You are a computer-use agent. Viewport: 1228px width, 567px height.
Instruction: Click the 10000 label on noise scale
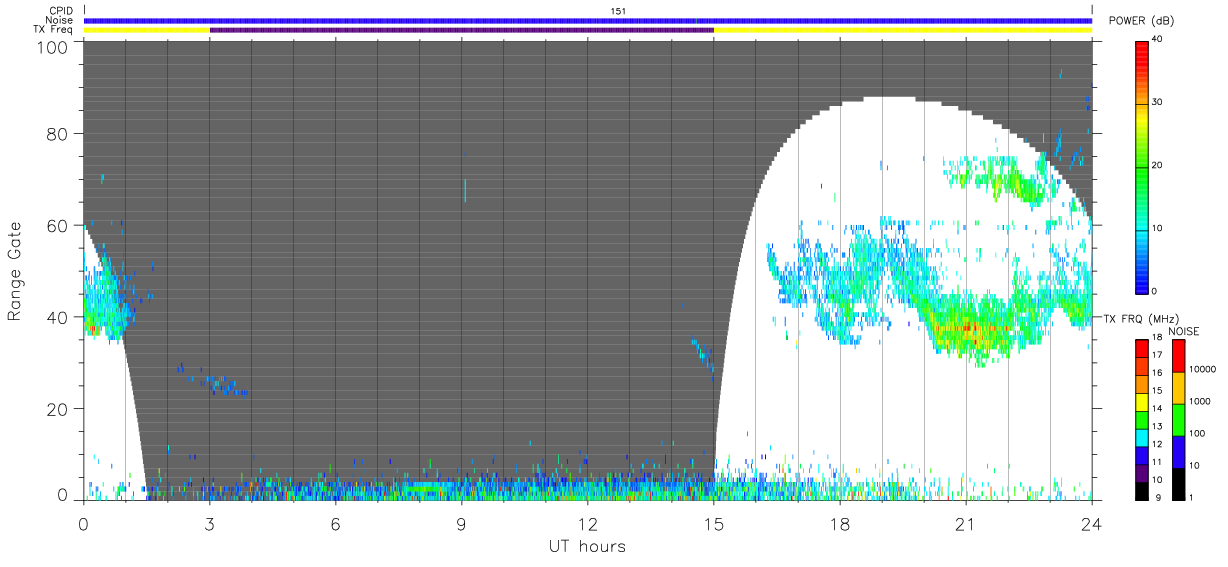point(1200,369)
